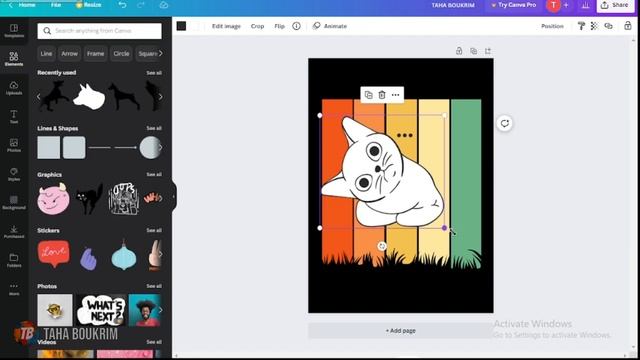
Task: Open the Photos sidebar tab
Action: point(14,145)
